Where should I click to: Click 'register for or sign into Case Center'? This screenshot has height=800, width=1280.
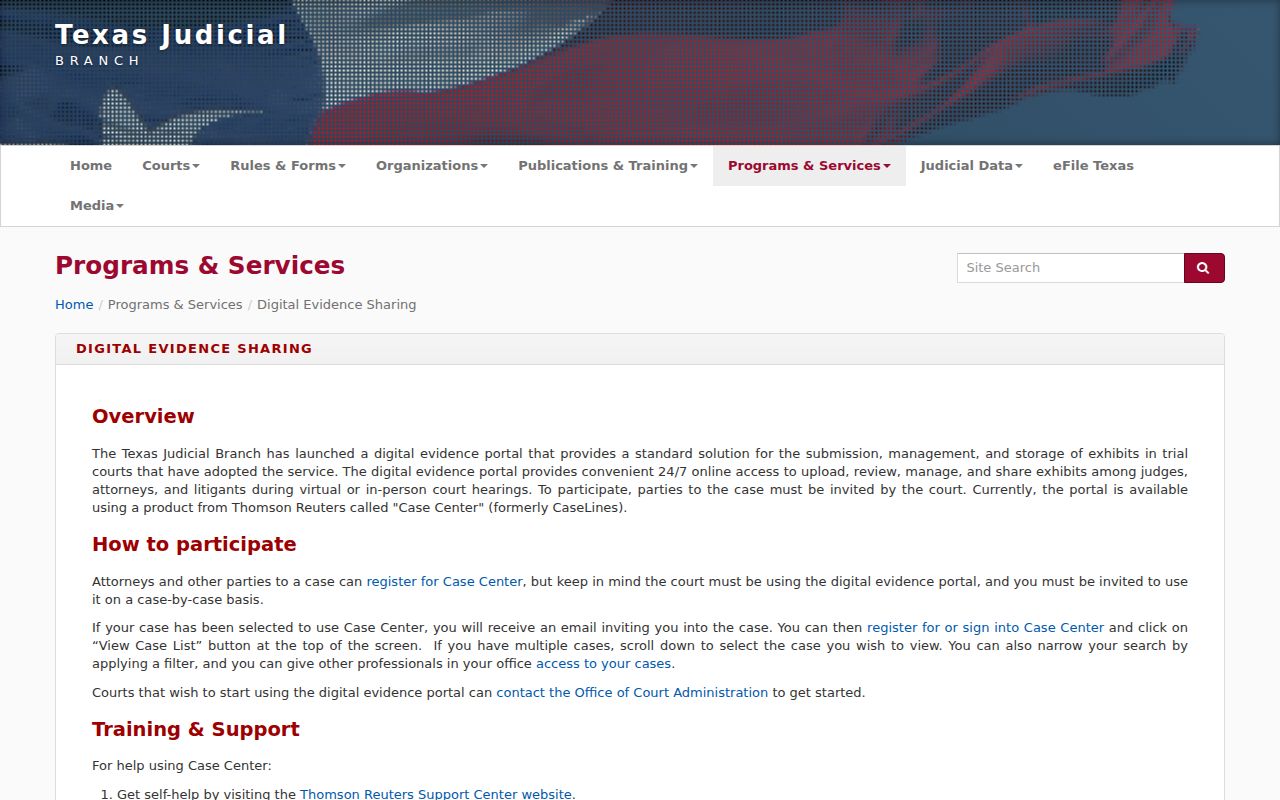pos(986,628)
